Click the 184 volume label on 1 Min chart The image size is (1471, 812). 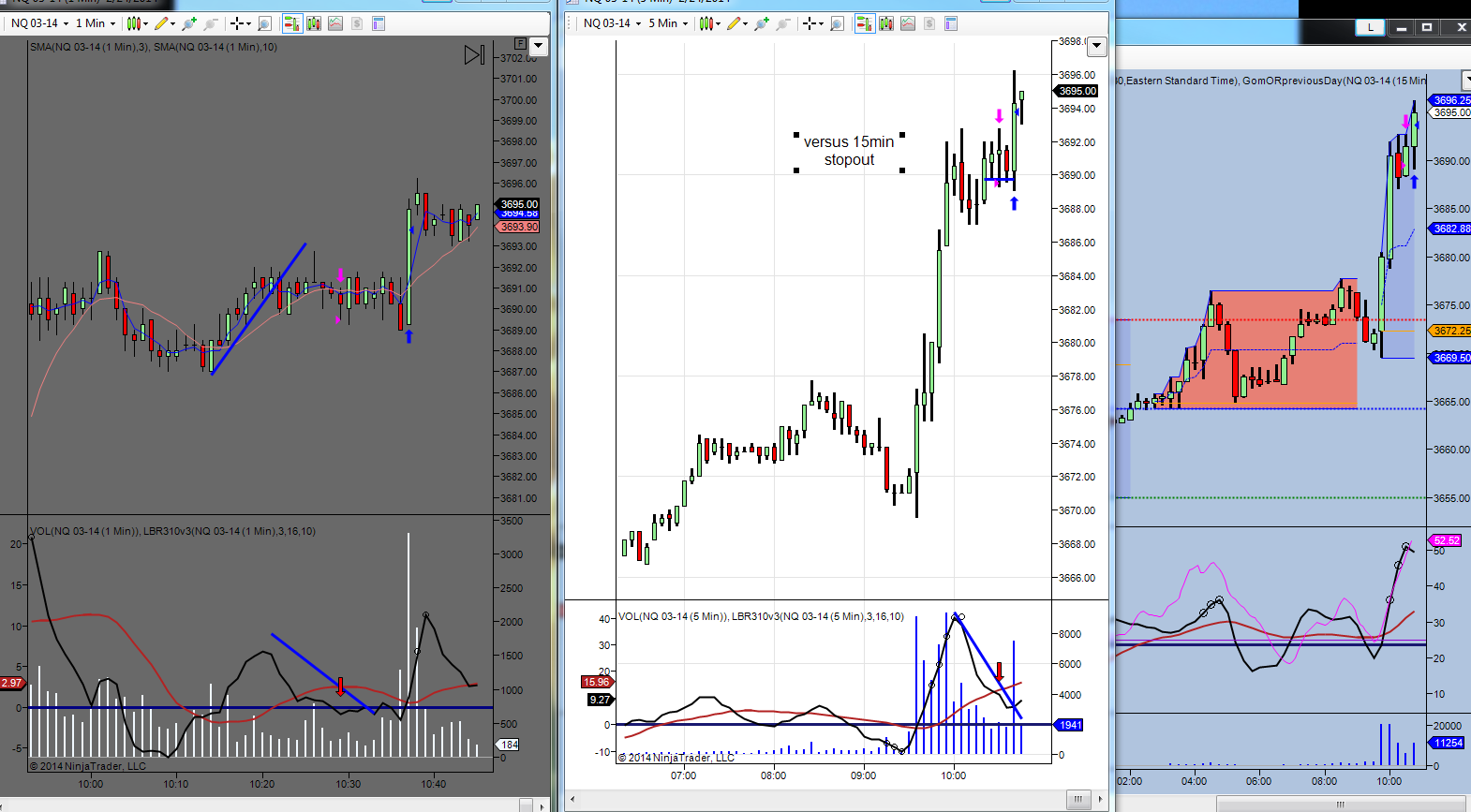[x=509, y=745]
